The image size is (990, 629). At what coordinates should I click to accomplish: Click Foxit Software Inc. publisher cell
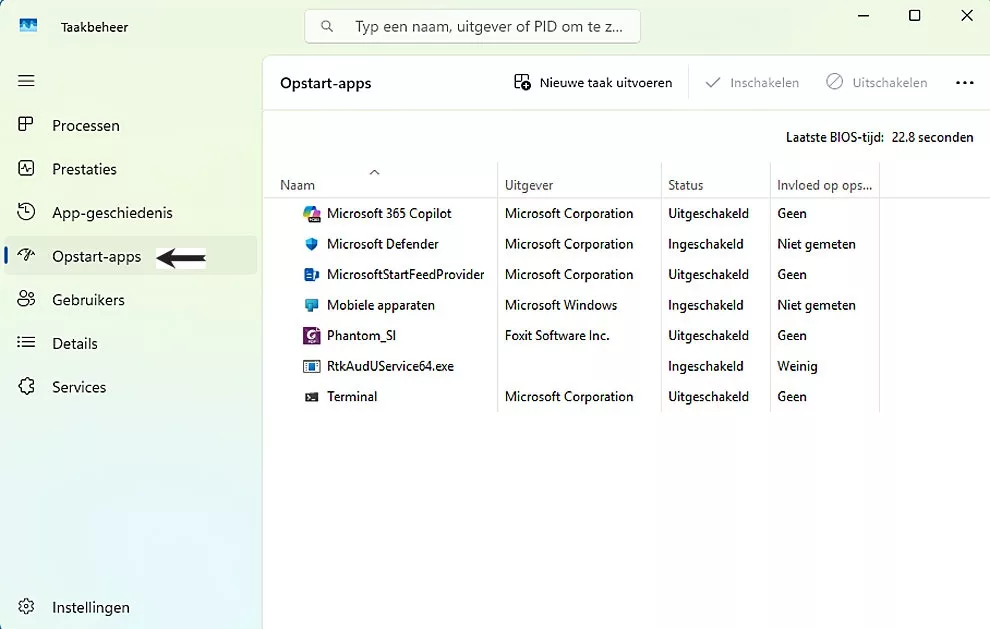pos(557,336)
